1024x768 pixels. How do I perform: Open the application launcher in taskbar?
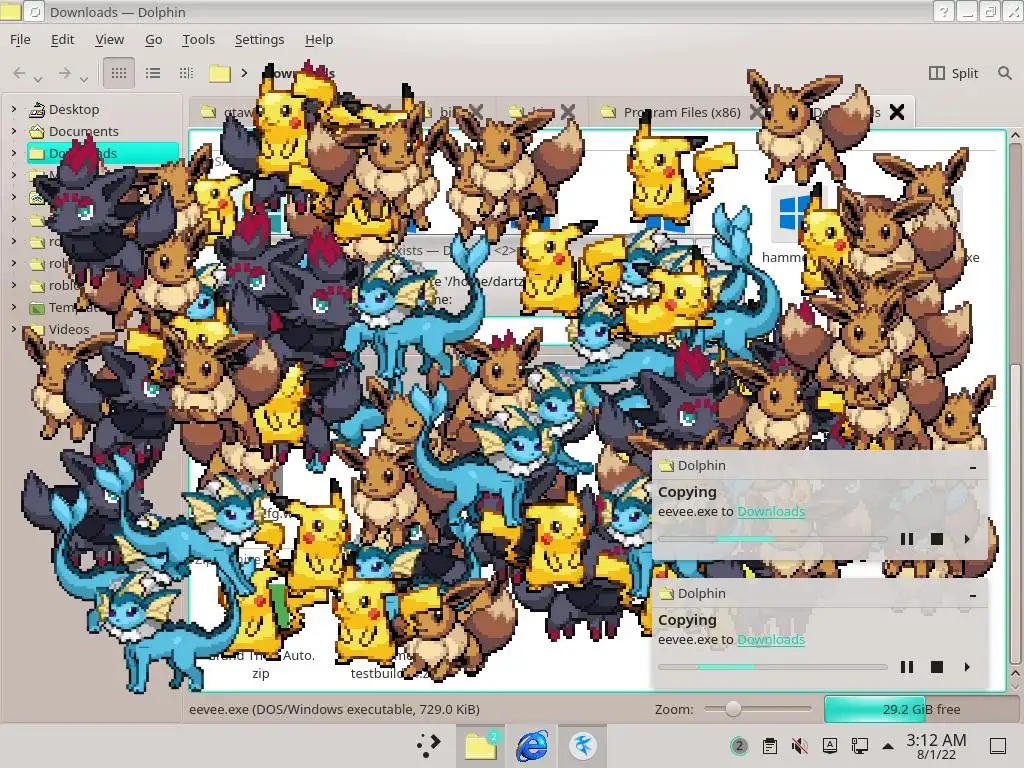[428, 745]
